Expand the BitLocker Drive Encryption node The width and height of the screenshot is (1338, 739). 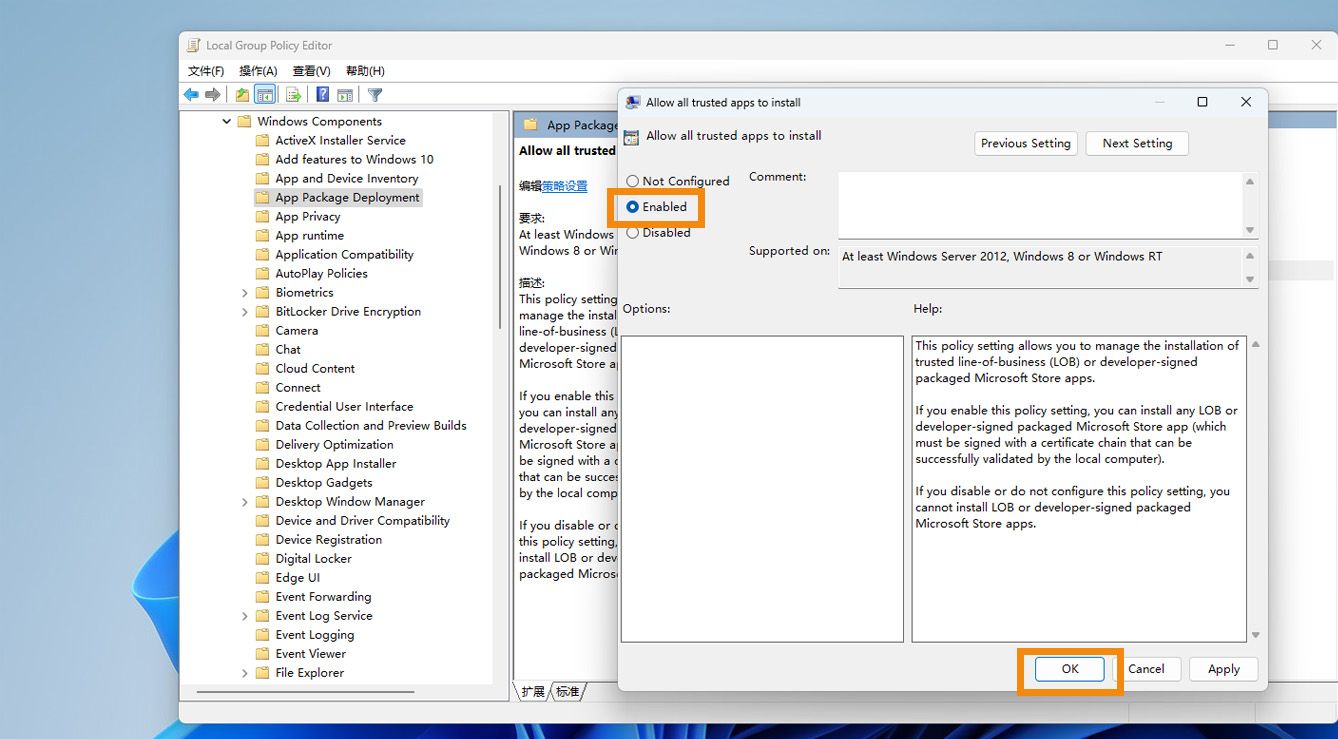245,311
